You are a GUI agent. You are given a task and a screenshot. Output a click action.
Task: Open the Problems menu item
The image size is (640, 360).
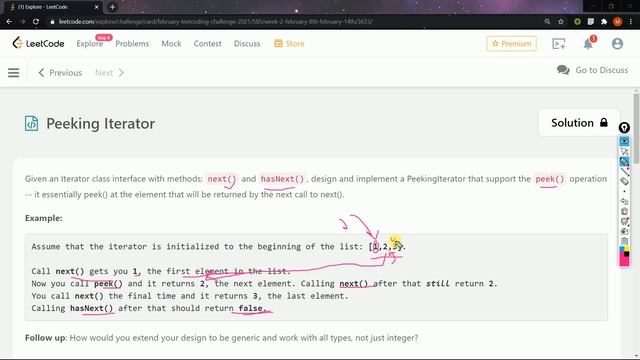(132, 44)
